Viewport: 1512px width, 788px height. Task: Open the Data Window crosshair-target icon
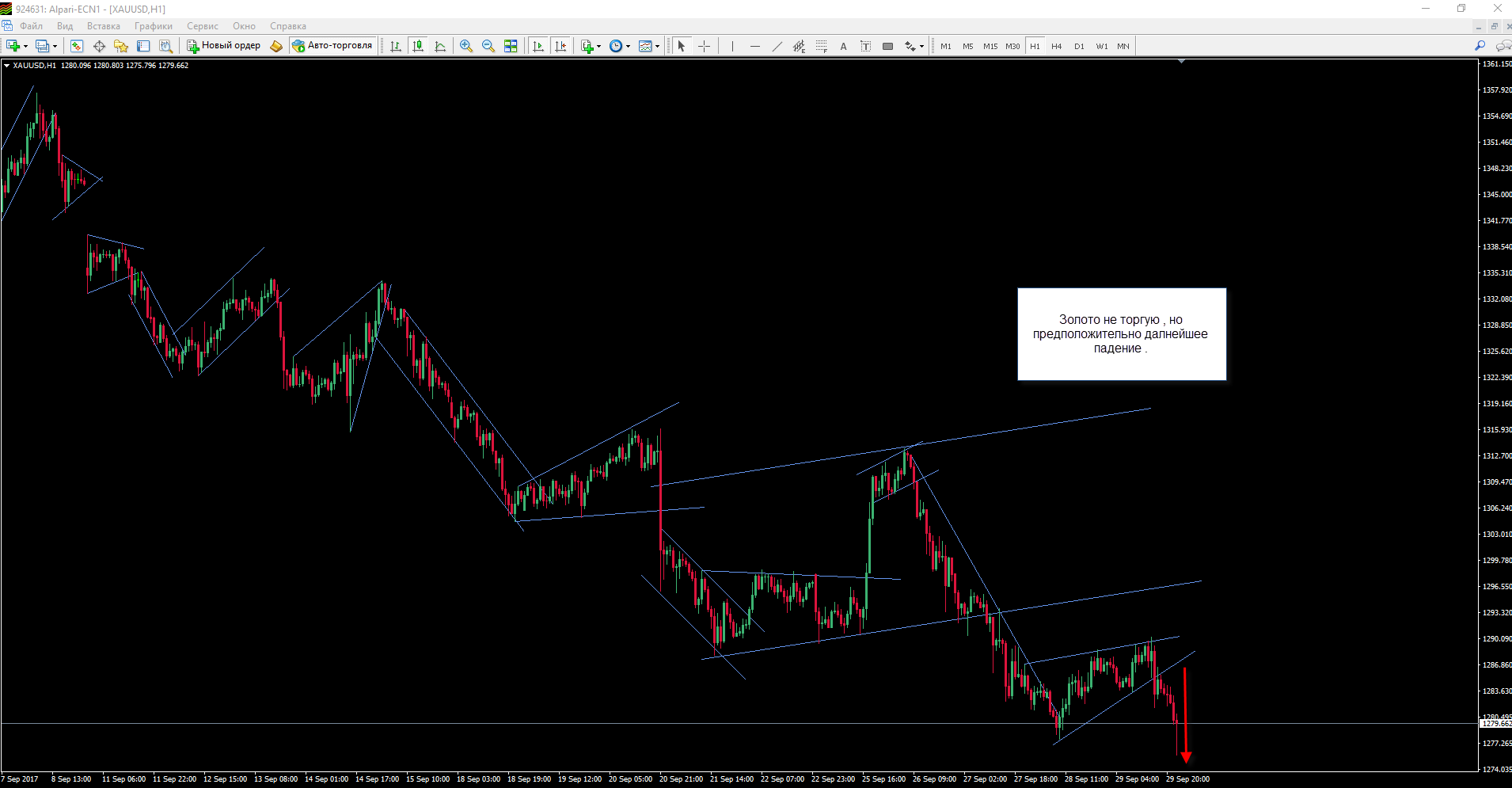click(x=99, y=46)
